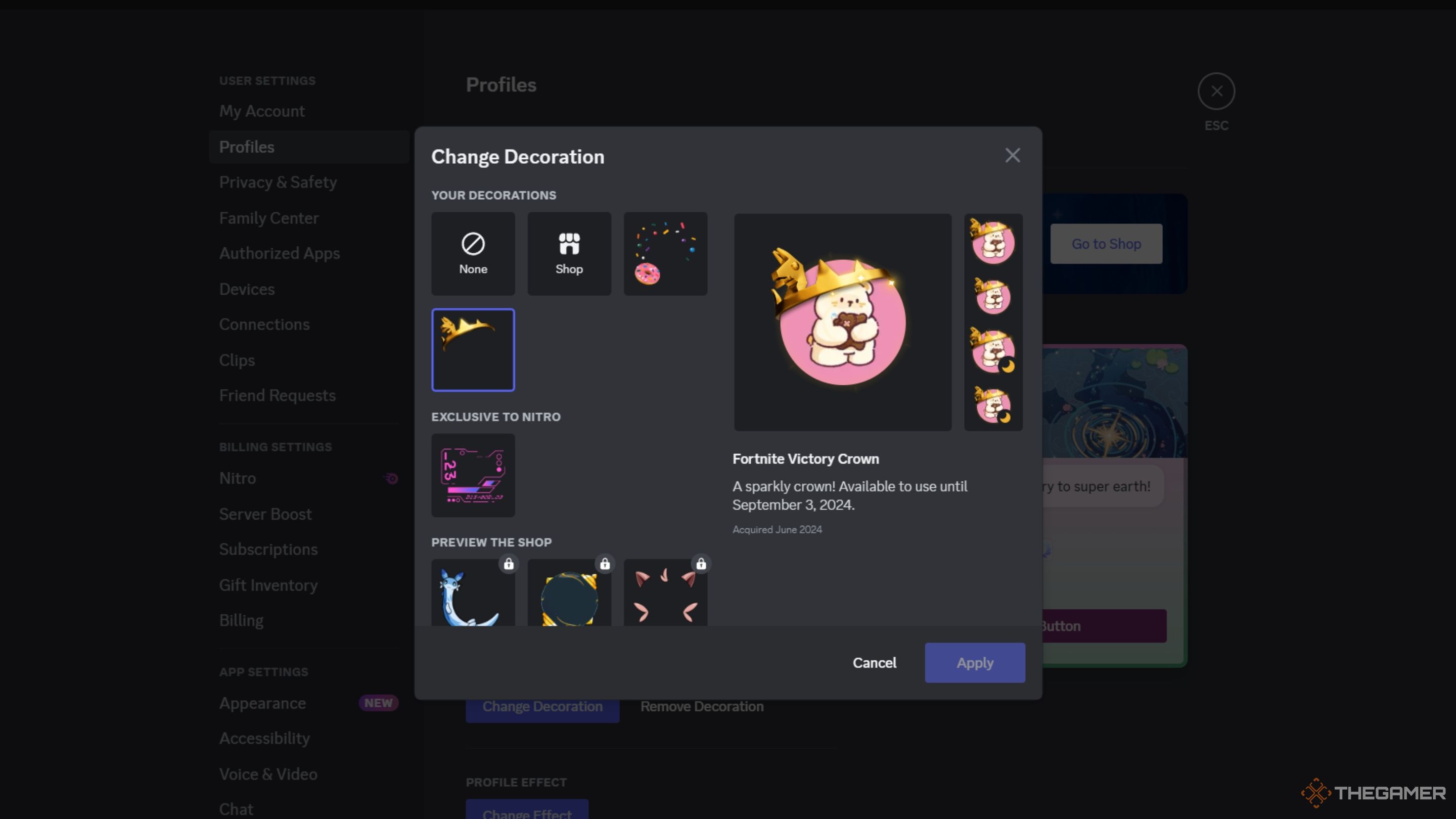Expand Authorized Apps settings section

click(x=279, y=252)
